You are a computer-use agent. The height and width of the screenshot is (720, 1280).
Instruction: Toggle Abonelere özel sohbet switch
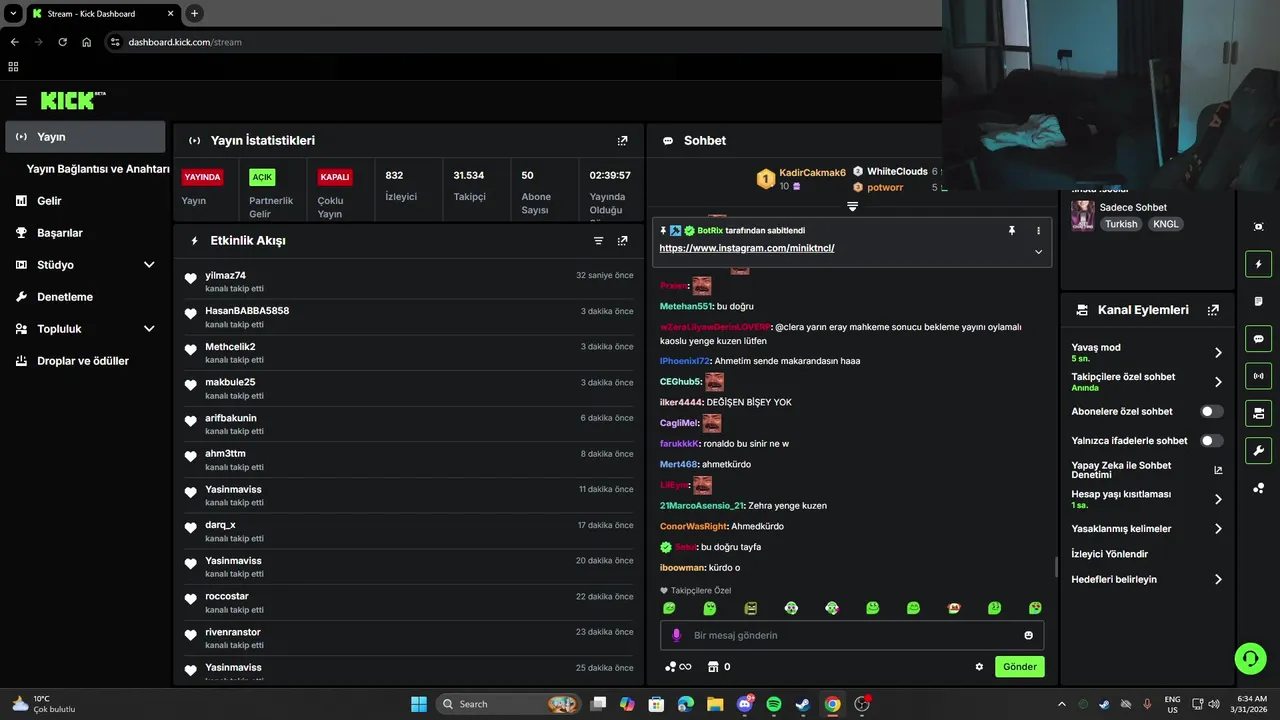point(1211,411)
